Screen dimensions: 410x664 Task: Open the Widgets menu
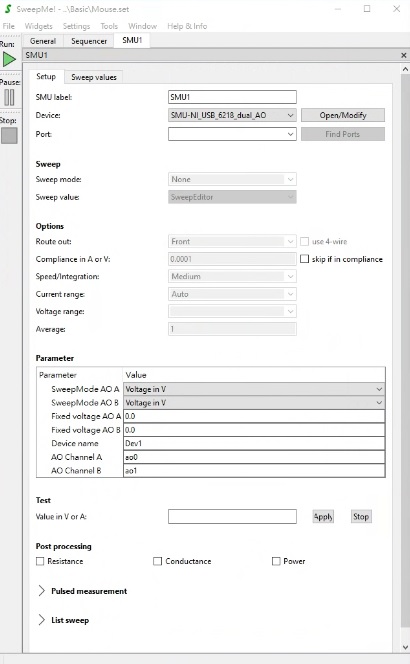pyautogui.click(x=39, y=26)
